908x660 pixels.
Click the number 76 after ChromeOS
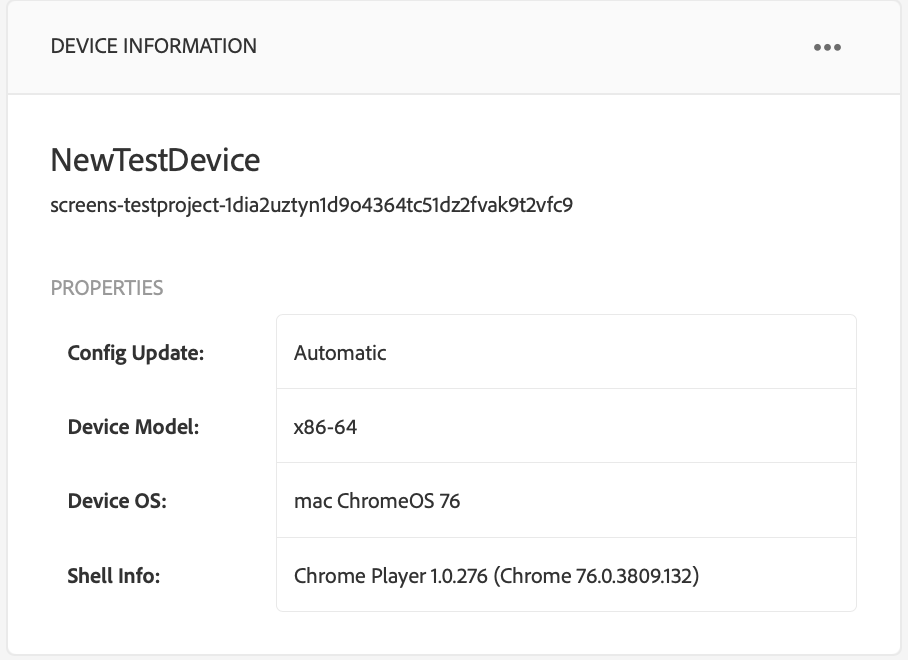(x=449, y=501)
